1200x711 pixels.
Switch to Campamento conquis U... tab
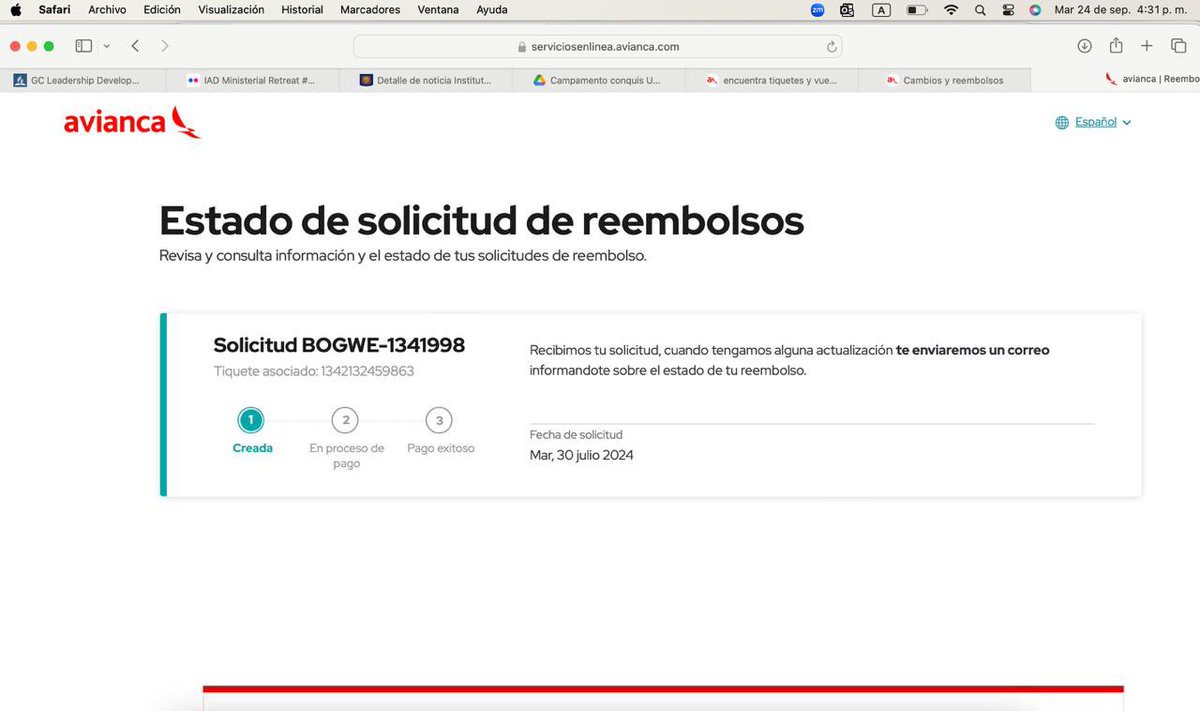(598, 80)
